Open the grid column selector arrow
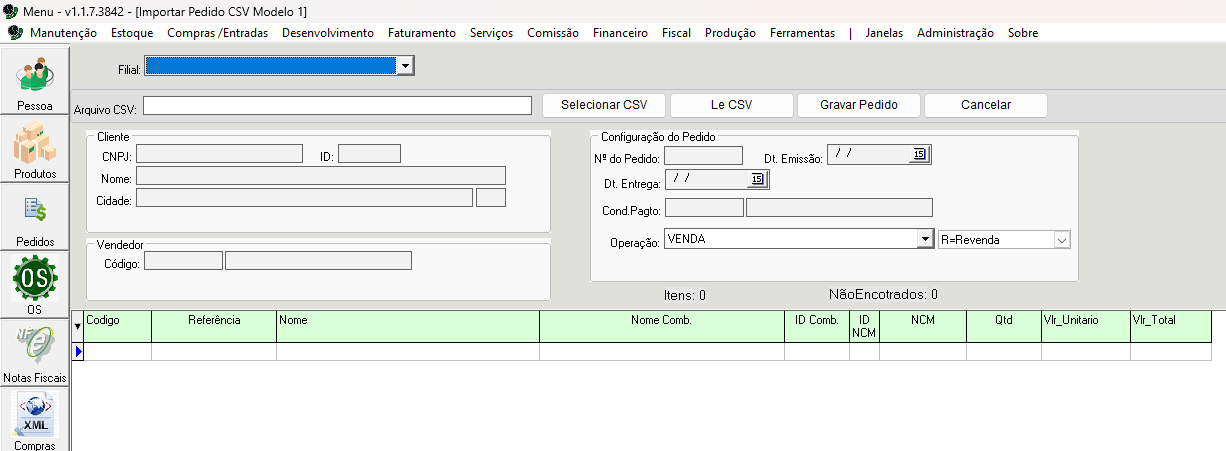This screenshot has height=451, width=1226. [x=78, y=327]
